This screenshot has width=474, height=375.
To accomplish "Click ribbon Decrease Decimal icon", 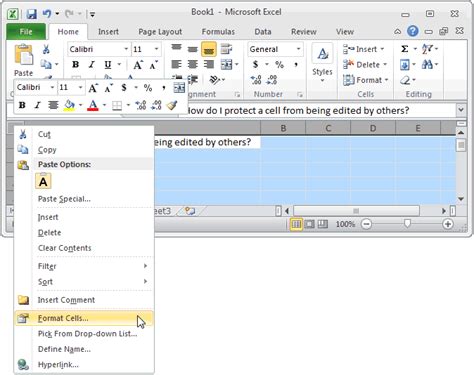I will point(272,79).
